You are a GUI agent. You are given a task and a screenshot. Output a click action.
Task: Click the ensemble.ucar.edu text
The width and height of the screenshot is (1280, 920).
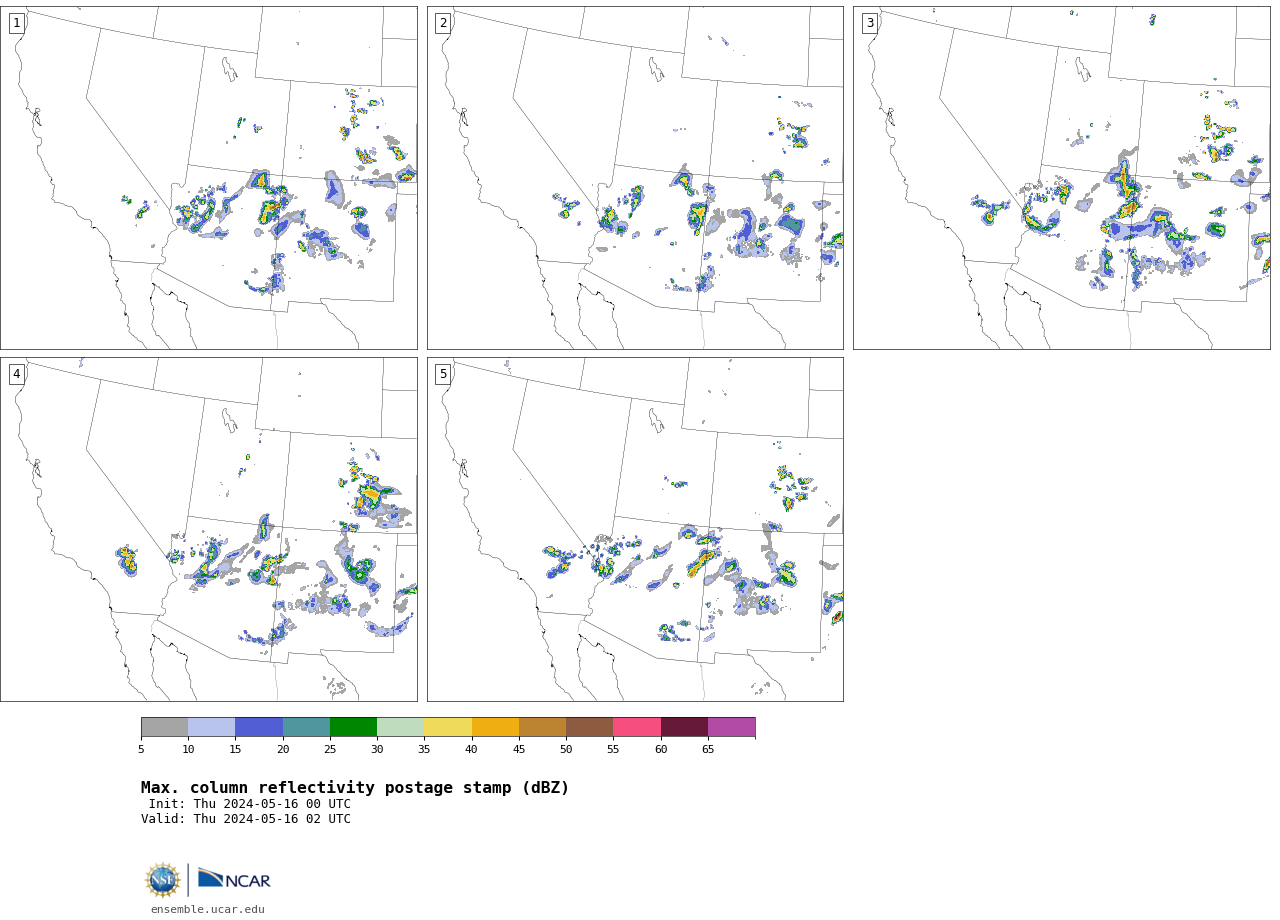click(x=208, y=910)
